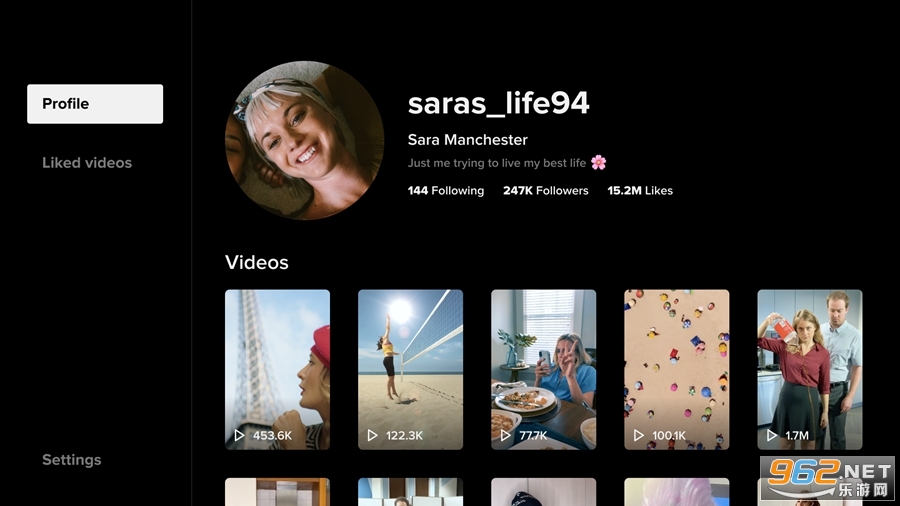Click play icon beside 77.7K views
This screenshot has height=506, width=900.
pyautogui.click(x=506, y=435)
